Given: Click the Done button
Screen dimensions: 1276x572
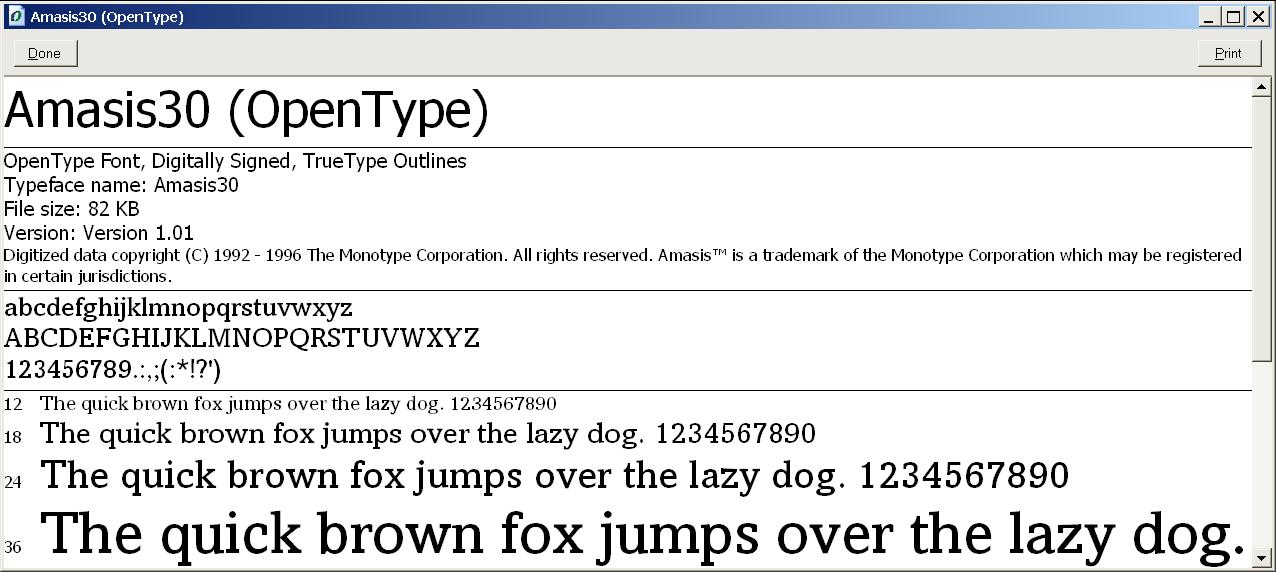Looking at the screenshot, I should click(x=45, y=53).
